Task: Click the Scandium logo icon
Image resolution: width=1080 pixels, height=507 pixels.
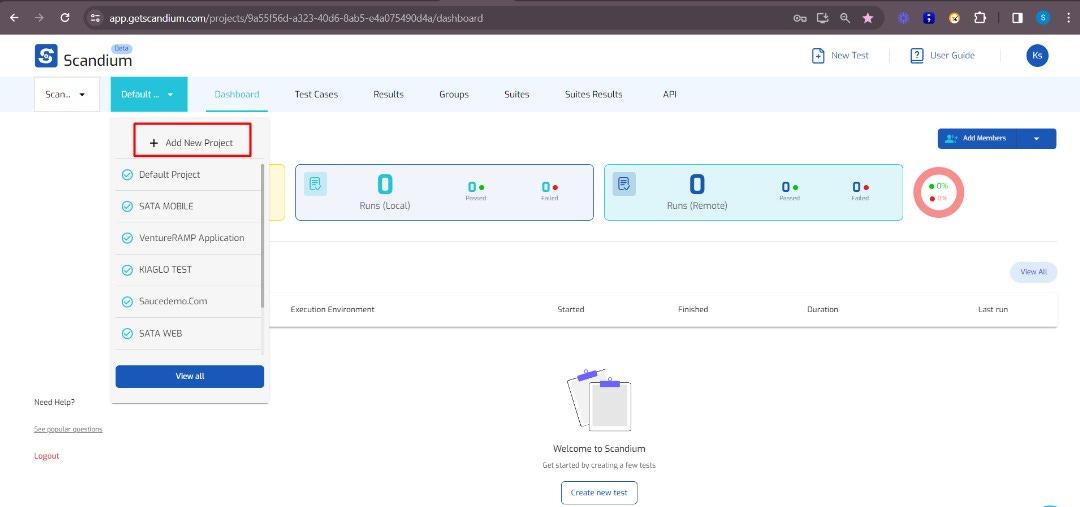Action: tap(46, 56)
